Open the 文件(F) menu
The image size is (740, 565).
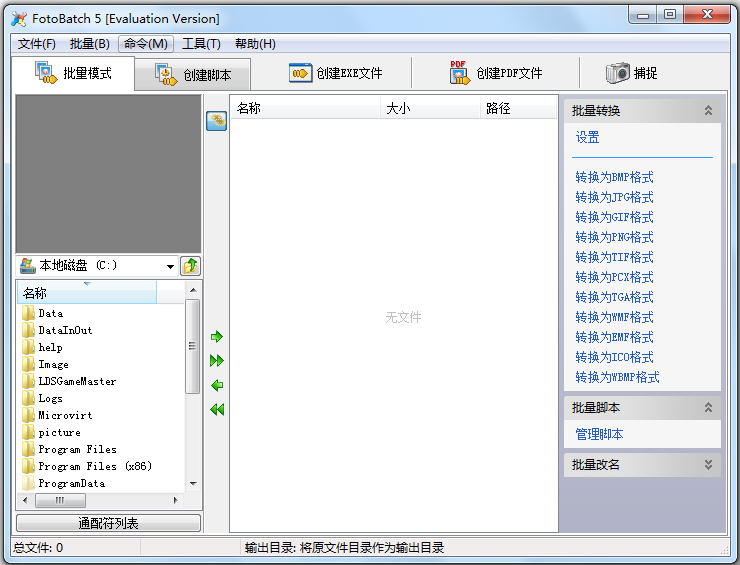[x=36, y=44]
